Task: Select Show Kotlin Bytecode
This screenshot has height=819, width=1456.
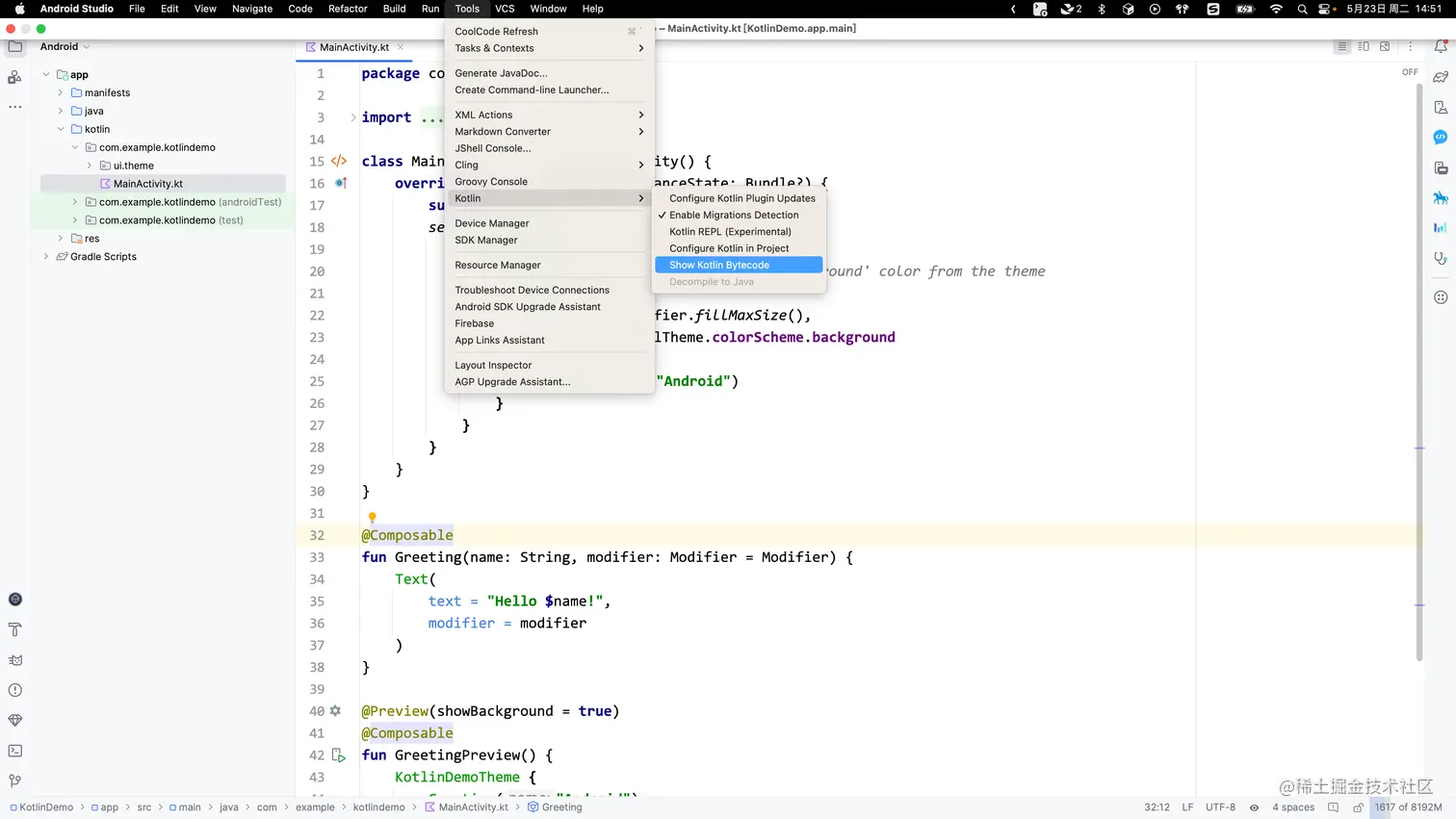Action: coord(739,265)
